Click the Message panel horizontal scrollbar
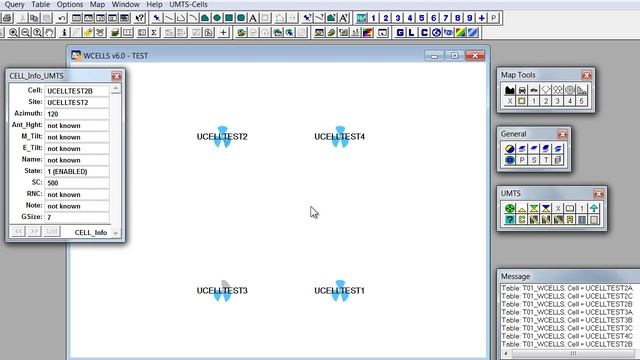Image resolution: width=640 pixels, height=360 pixels. tap(573, 353)
